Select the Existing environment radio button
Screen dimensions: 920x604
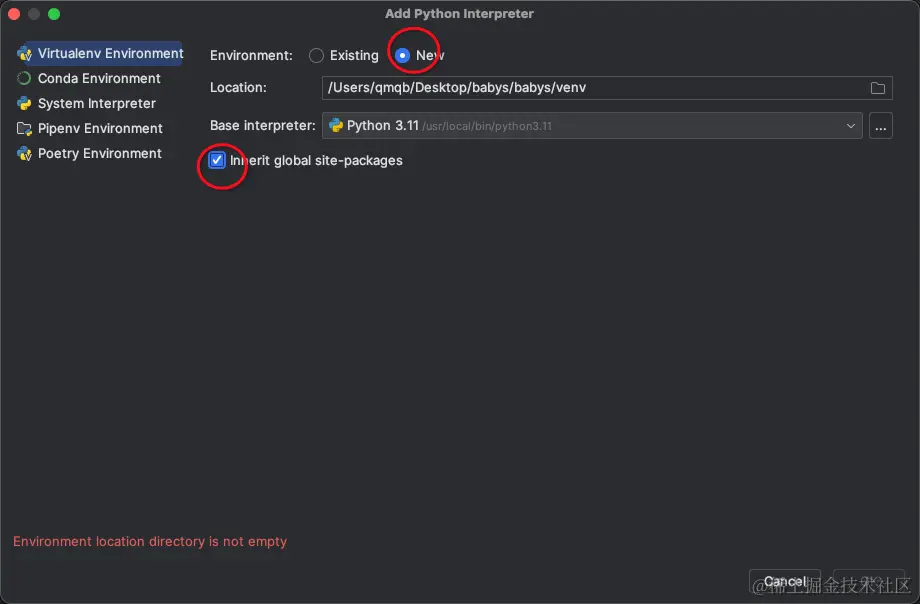pos(317,56)
